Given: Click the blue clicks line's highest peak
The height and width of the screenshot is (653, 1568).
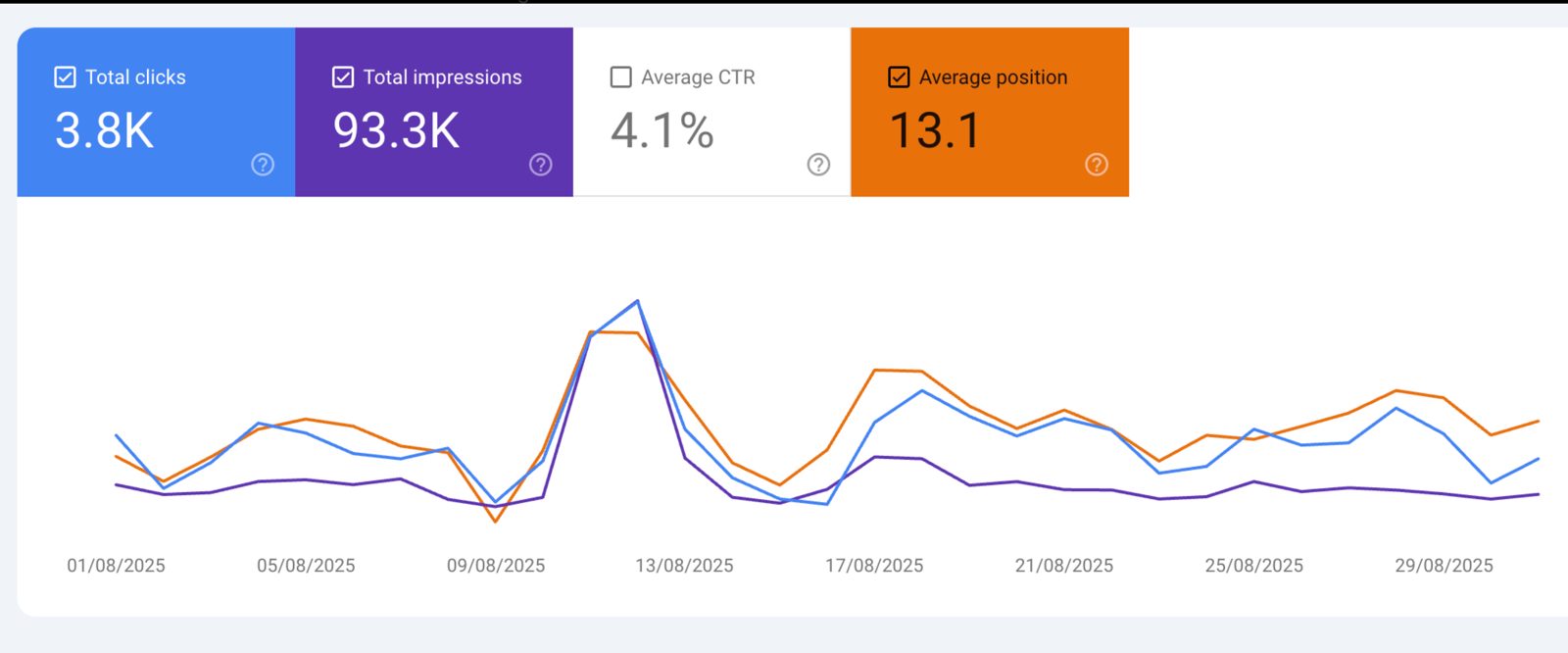Looking at the screenshot, I should pos(638,301).
